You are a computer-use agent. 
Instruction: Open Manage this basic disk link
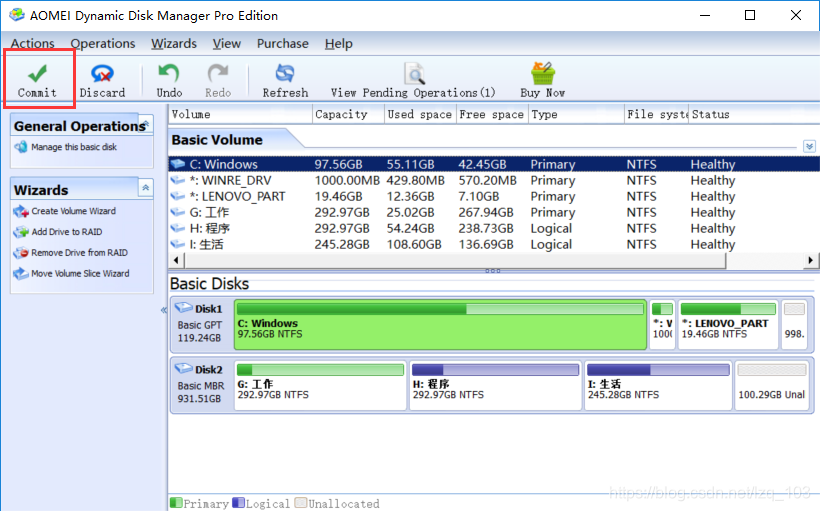[74, 147]
